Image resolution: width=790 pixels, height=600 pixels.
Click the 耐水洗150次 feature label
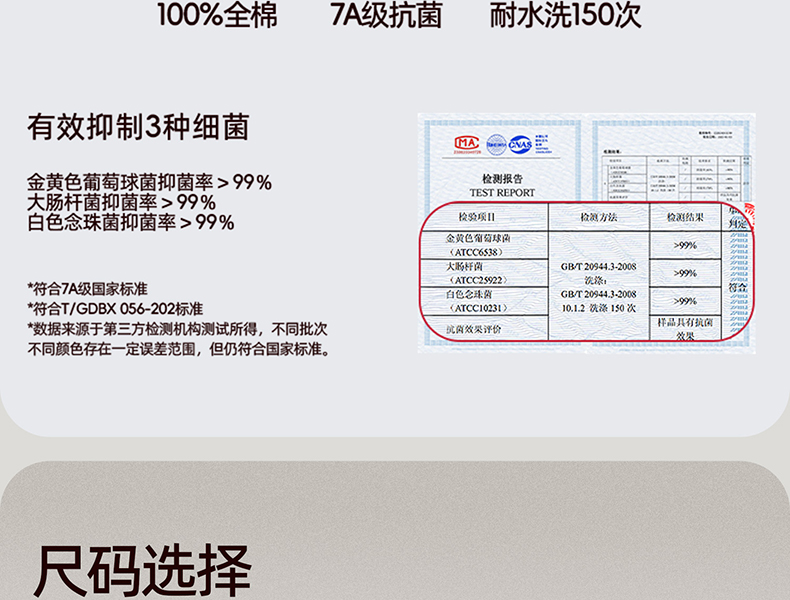(565, 16)
